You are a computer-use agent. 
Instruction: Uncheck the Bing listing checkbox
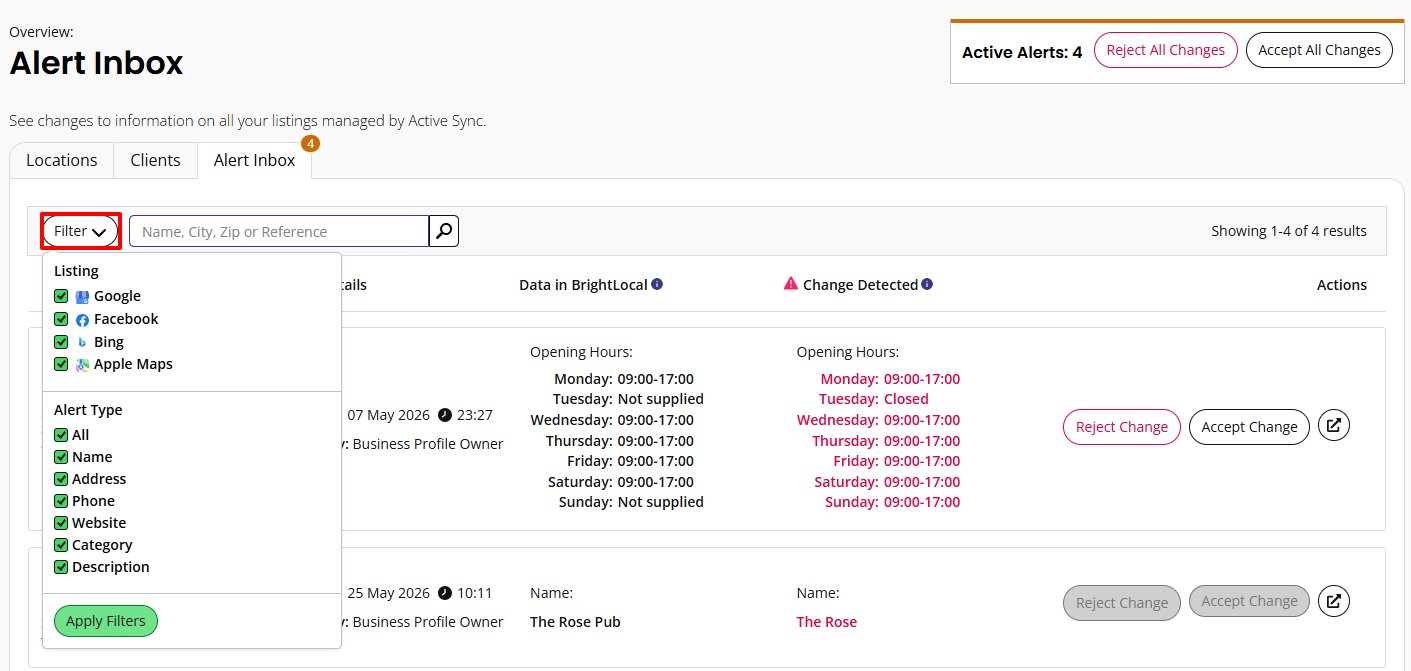(61, 342)
